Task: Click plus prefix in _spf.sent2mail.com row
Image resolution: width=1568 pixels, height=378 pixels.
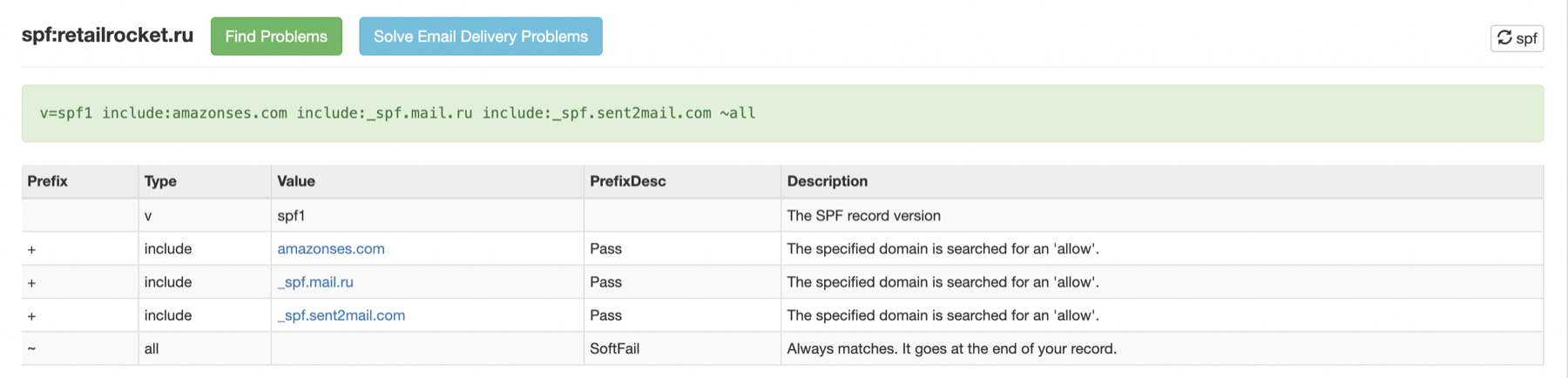Action: point(32,316)
